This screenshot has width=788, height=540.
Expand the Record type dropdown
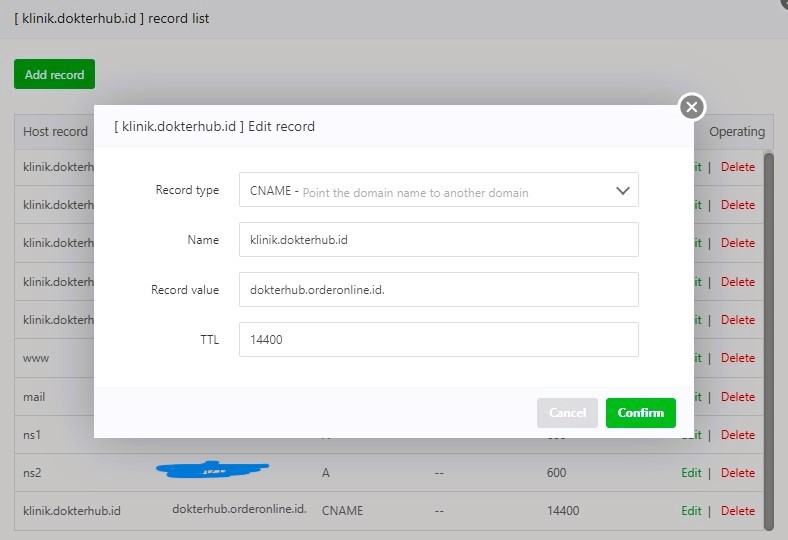pos(438,190)
